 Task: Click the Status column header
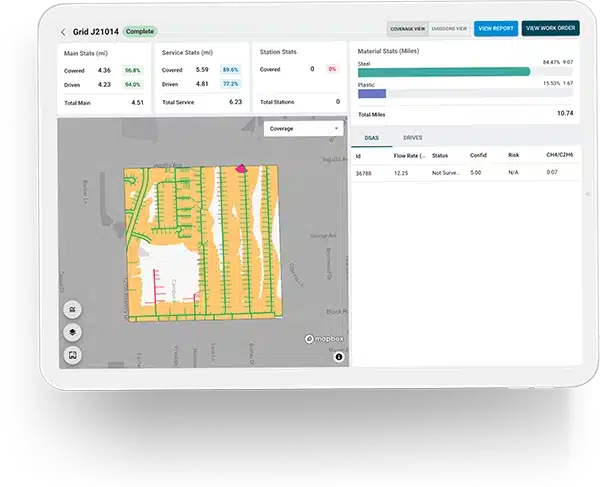[x=440, y=156]
